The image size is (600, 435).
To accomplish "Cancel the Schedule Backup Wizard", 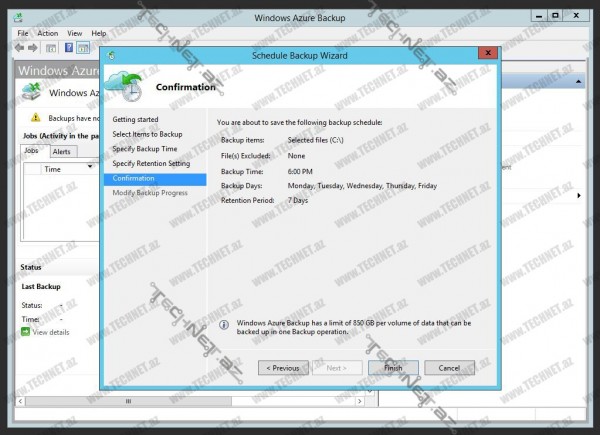I will click(x=449, y=367).
